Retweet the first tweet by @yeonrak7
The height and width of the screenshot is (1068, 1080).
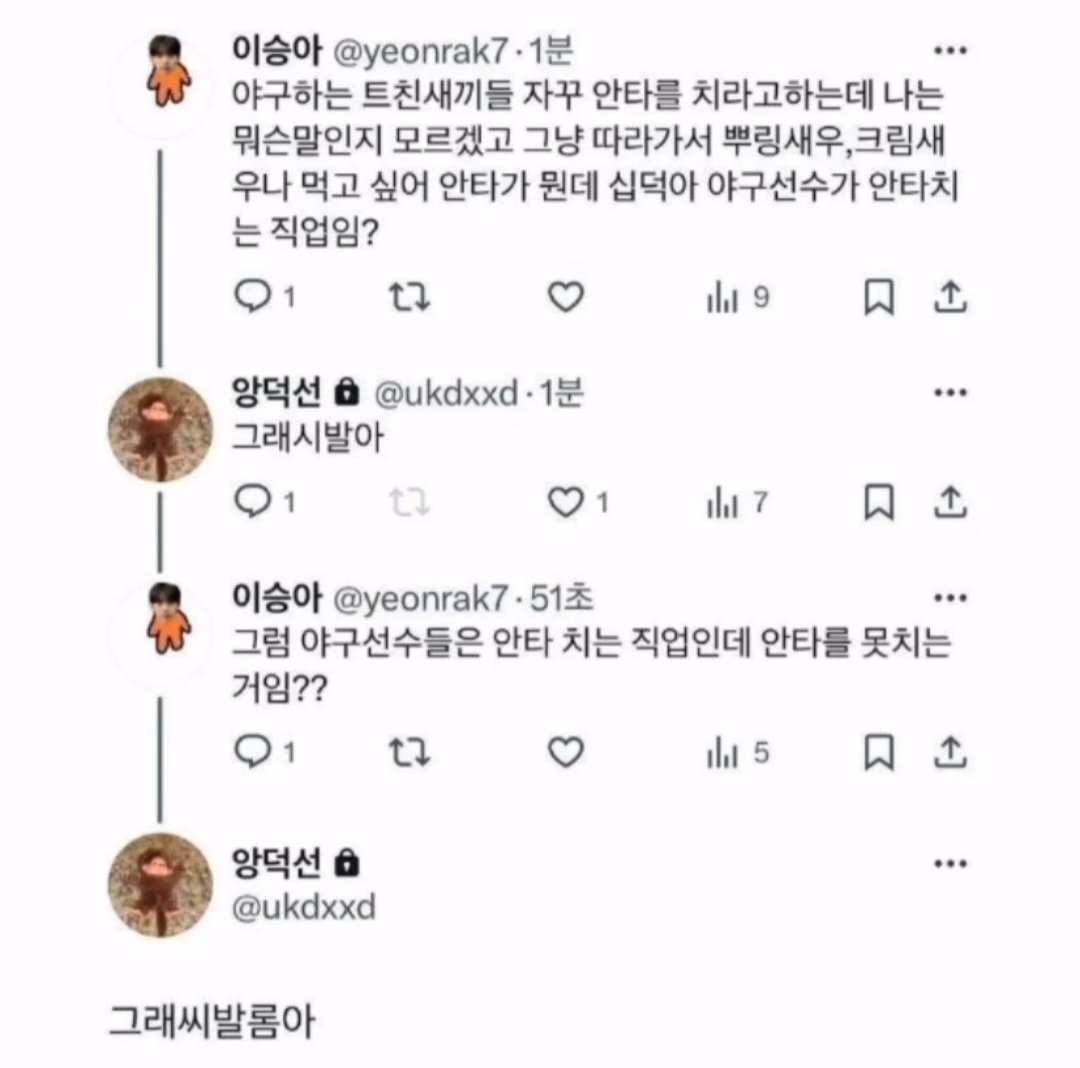(410, 297)
